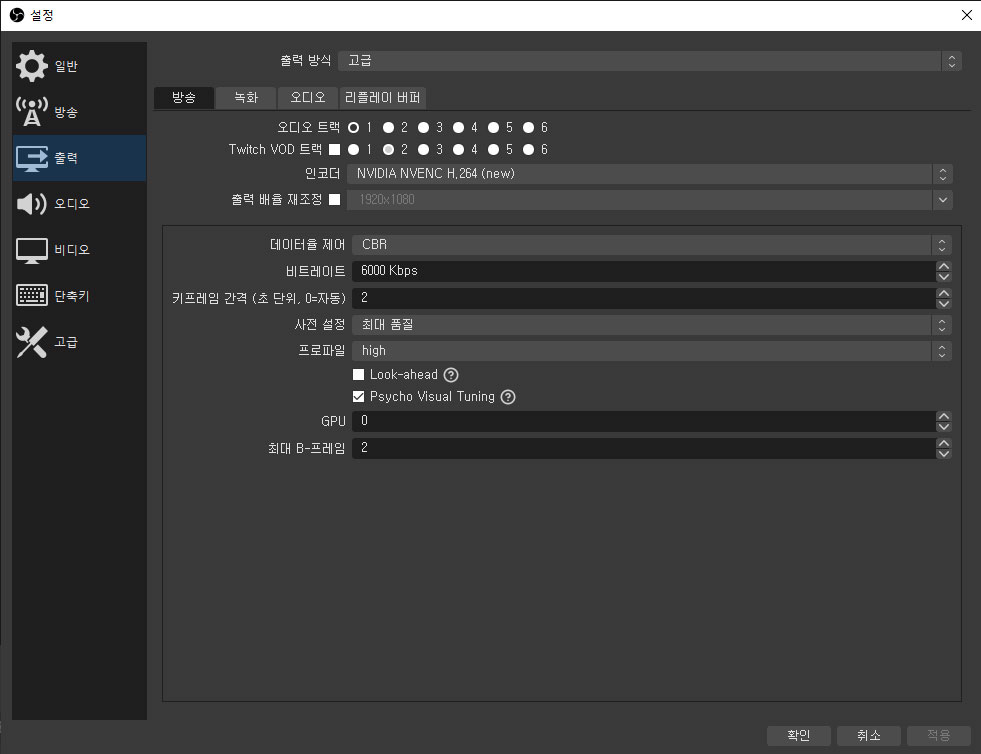981x754 pixels.
Task: Uncheck Psycho Visual Tuning checkbox
Action: [358, 397]
